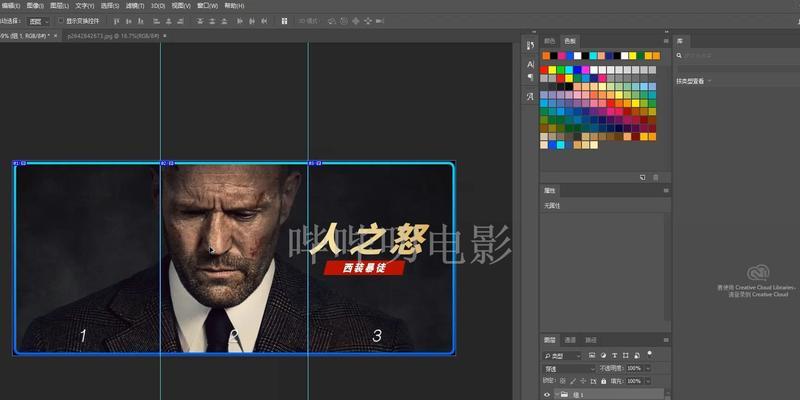Open the 视图(V) menu
Screen dimensions: 800x400
click(181, 6)
